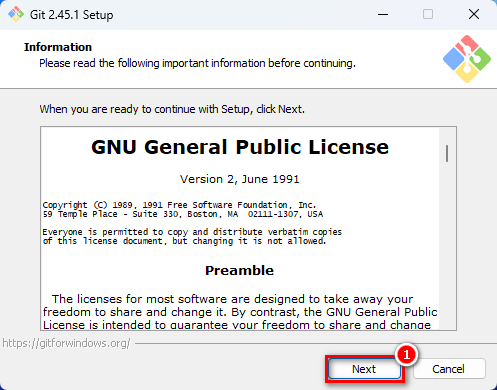Click the Preamble heading in license text
This screenshot has height=390, width=497.
pyautogui.click(x=239, y=270)
